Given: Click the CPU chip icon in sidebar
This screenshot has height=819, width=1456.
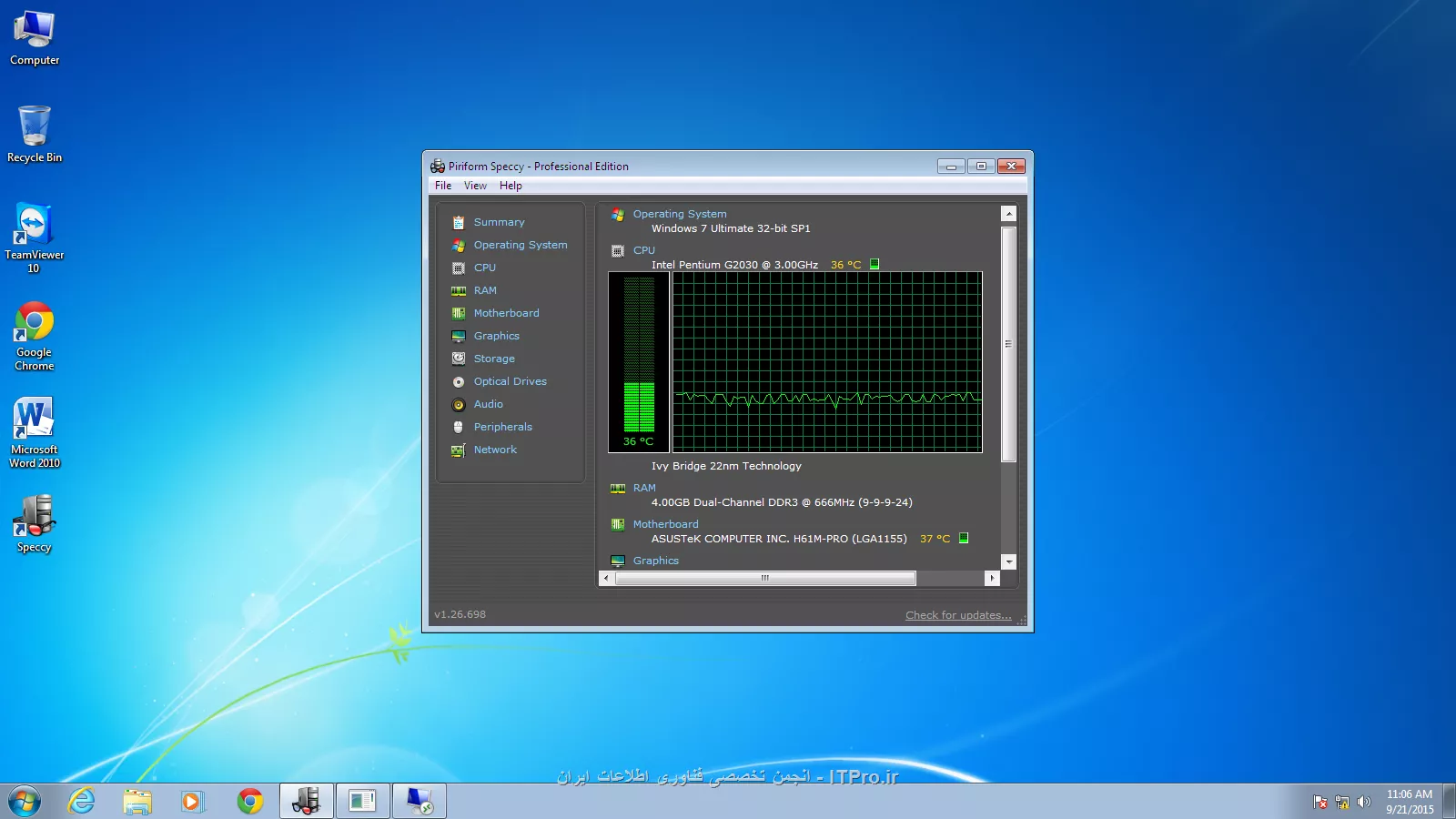Looking at the screenshot, I should (x=459, y=268).
